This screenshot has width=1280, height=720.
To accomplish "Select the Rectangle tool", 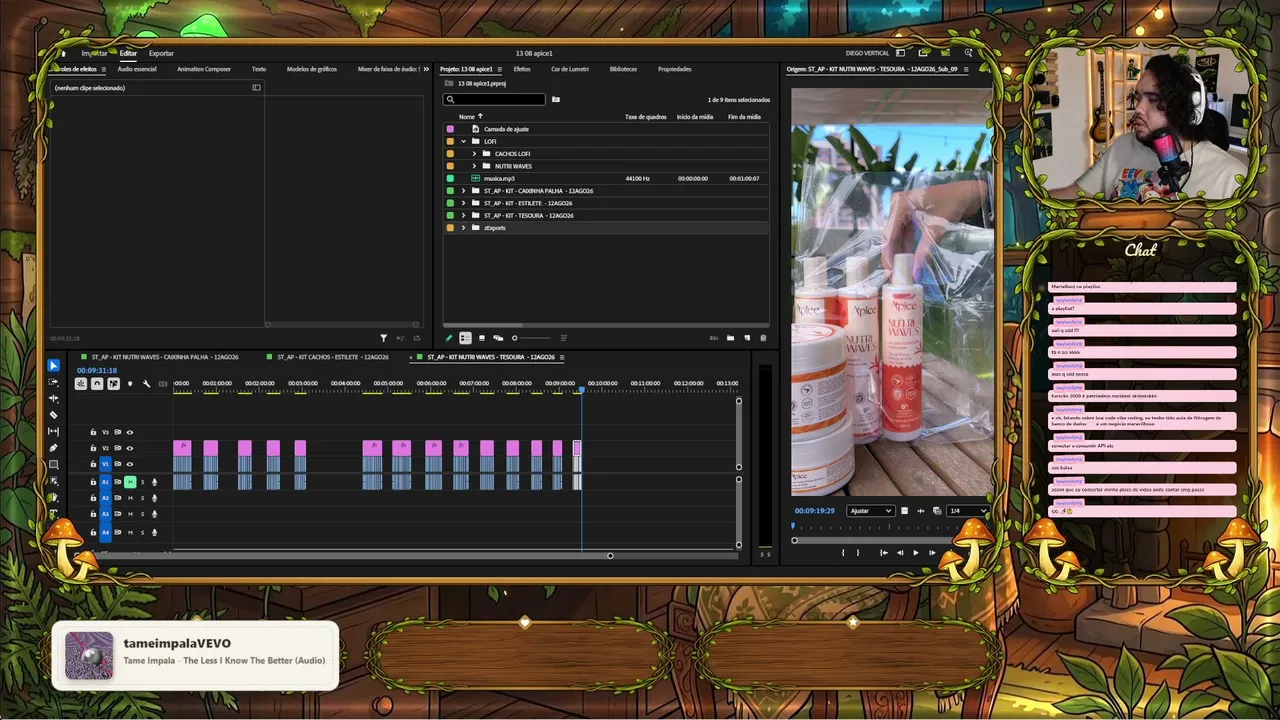I will coord(54,464).
